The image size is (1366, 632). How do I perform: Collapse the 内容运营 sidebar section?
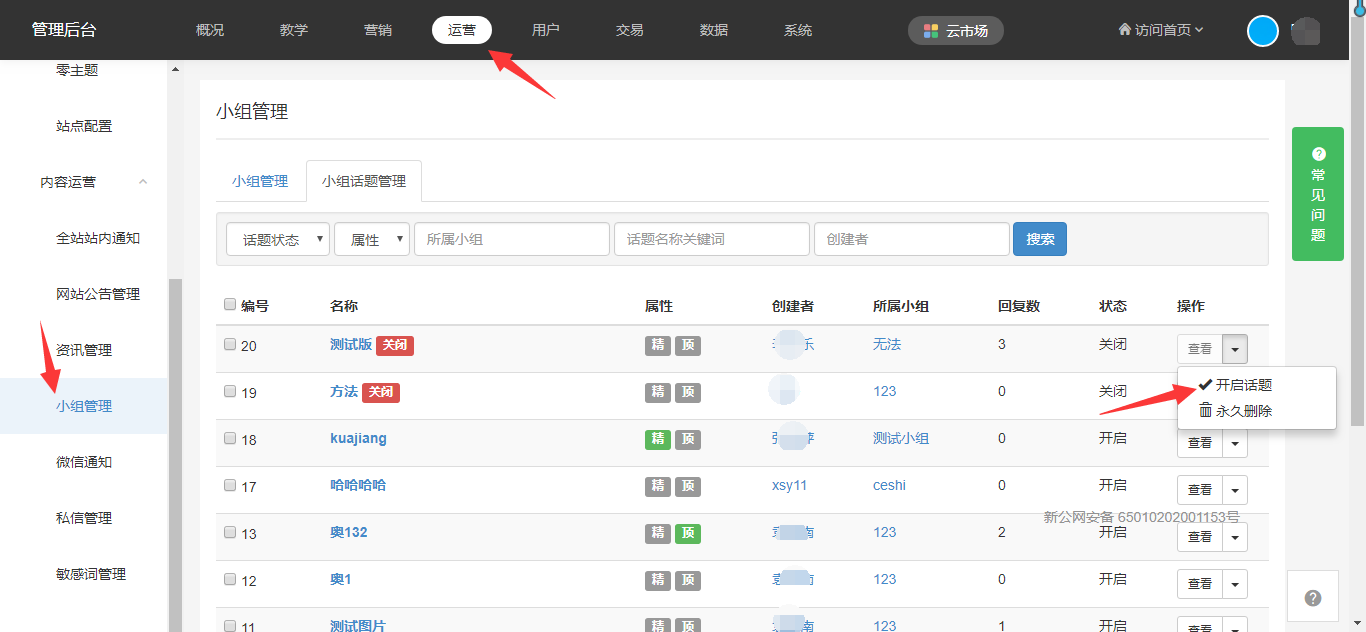pyautogui.click(x=142, y=182)
